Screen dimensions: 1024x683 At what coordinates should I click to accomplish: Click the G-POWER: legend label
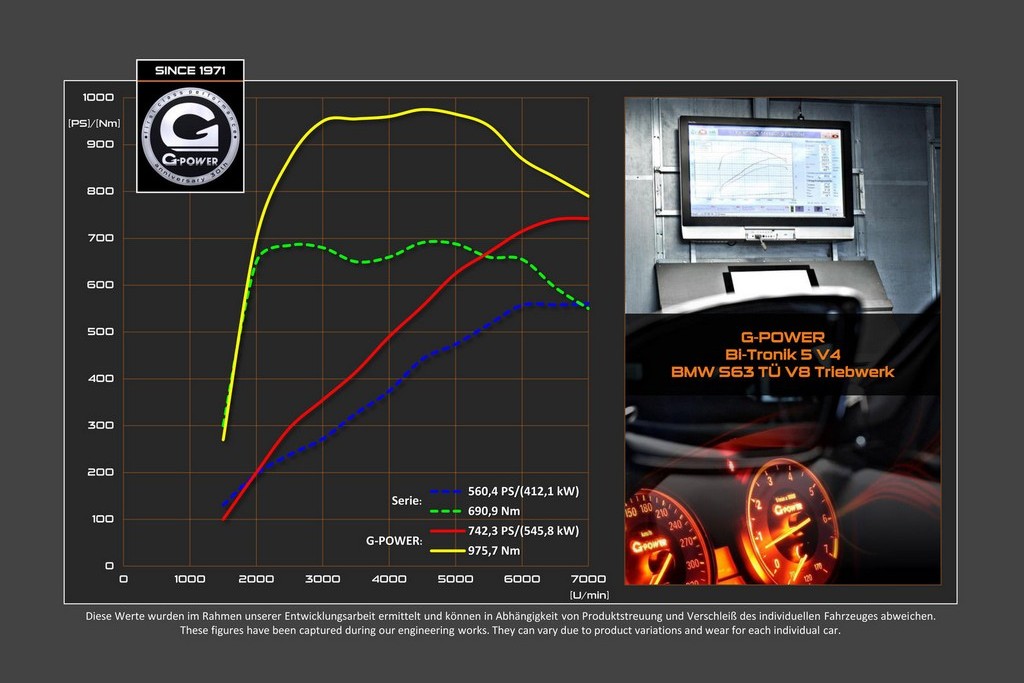(x=394, y=541)
